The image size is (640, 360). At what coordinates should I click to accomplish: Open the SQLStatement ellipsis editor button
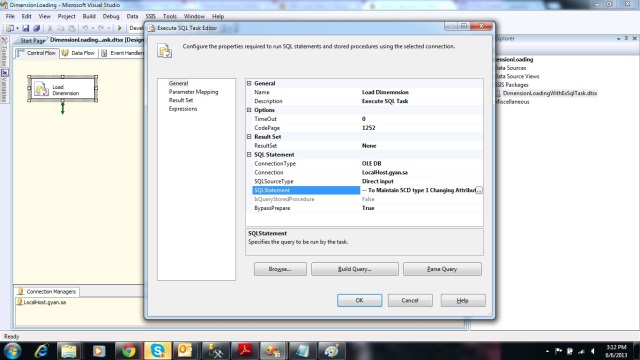click(479, 190)
